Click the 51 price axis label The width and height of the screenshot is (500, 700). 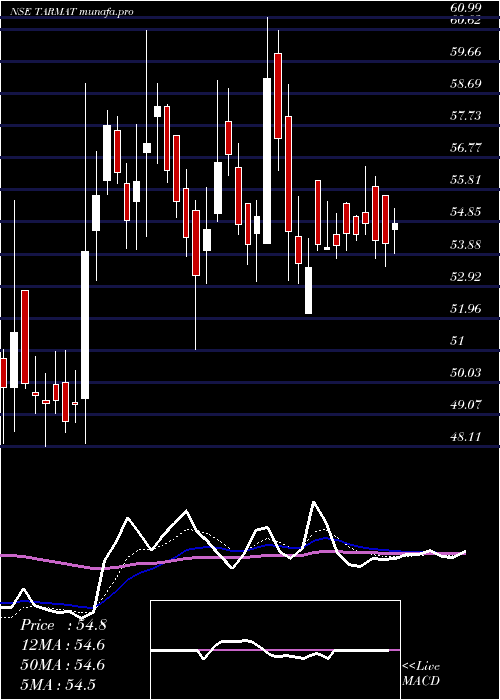(458, 341)
